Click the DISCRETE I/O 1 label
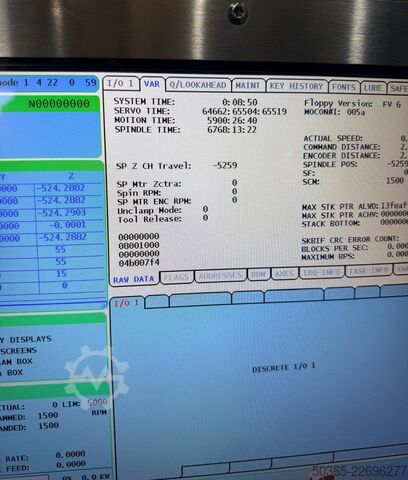The width and height of the screenshot is (408, 480). pos(284,368)
